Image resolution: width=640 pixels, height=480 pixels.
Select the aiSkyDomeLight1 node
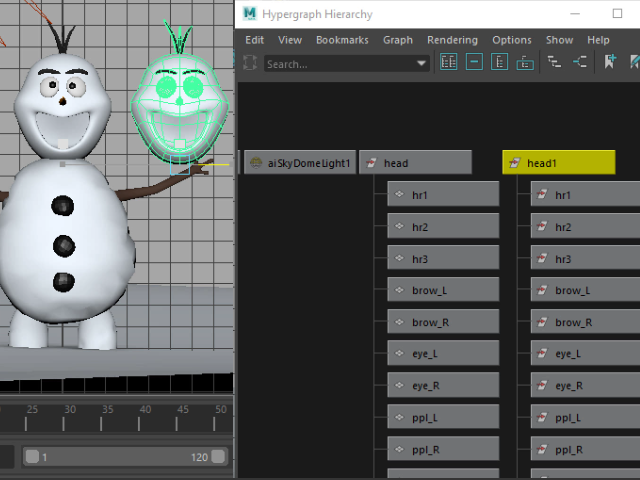299,163
